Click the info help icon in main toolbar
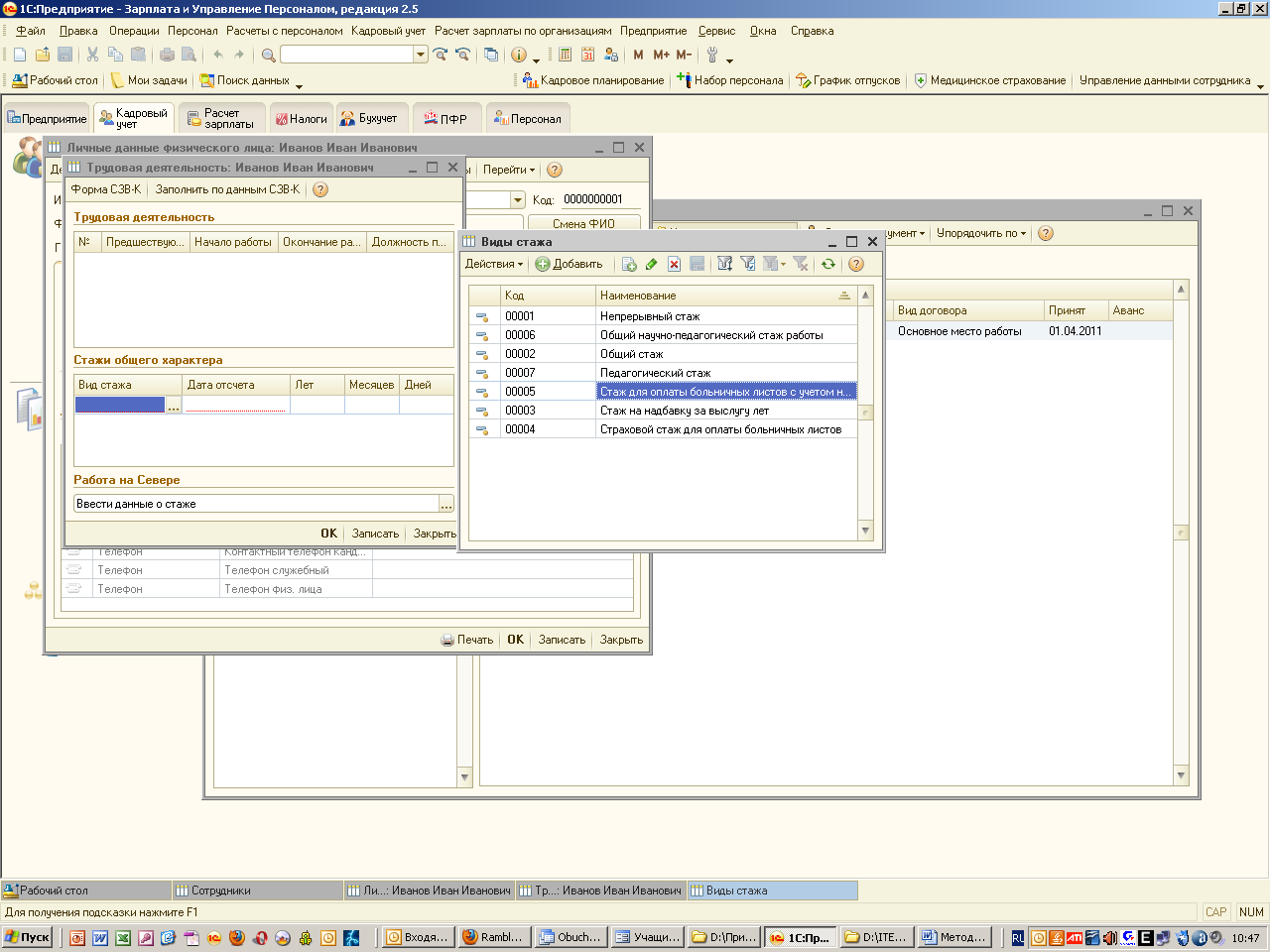The image size is (1270, 952). 518,55
